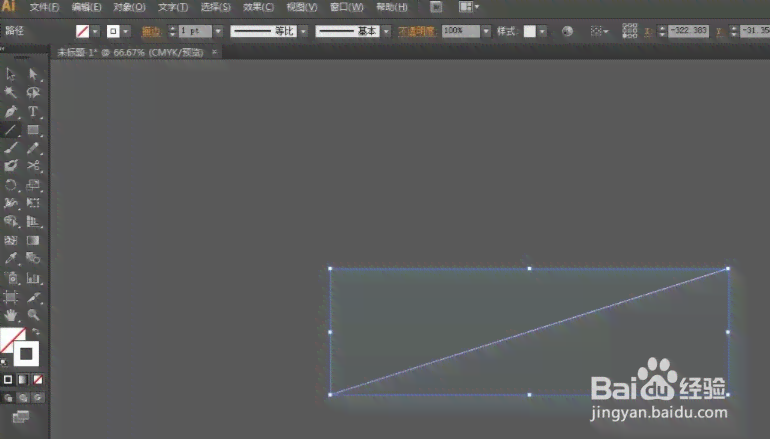The image size is (770, 439).
Task: Select the Mesh tool
Action: 10,240
